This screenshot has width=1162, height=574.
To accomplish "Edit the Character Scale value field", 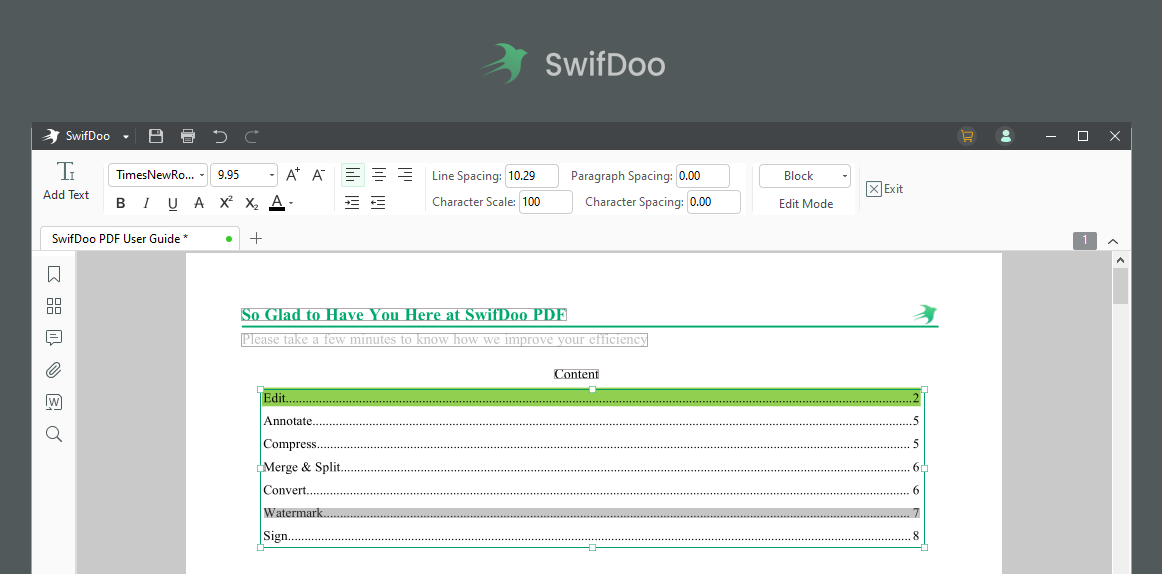I will pyautogui.click(x=545, y=201).
